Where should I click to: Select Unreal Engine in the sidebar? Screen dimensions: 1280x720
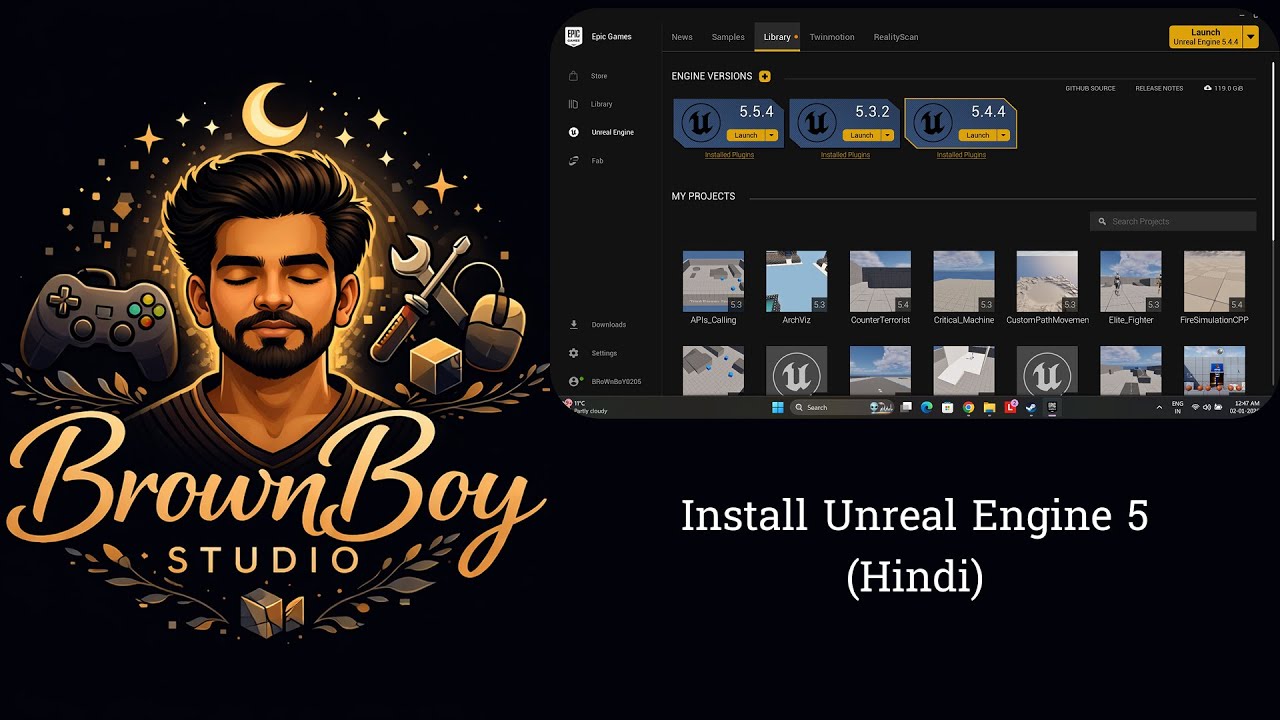(x=601, y=132)
